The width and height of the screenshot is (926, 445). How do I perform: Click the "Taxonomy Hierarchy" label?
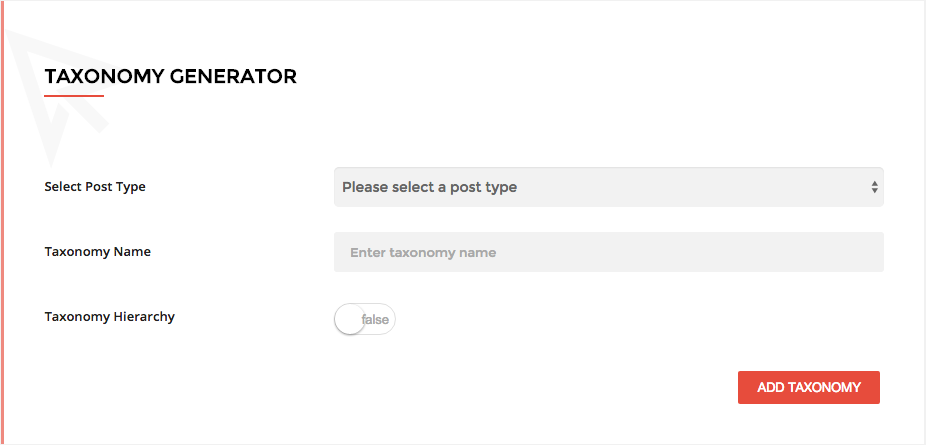(x=110, y=317)
